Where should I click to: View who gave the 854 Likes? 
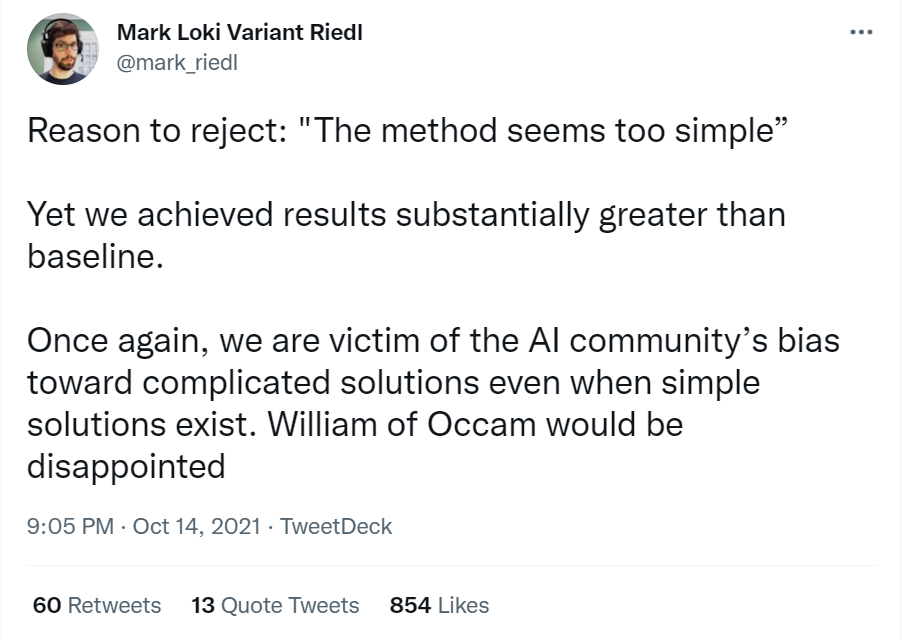click(x=439, y=605)
